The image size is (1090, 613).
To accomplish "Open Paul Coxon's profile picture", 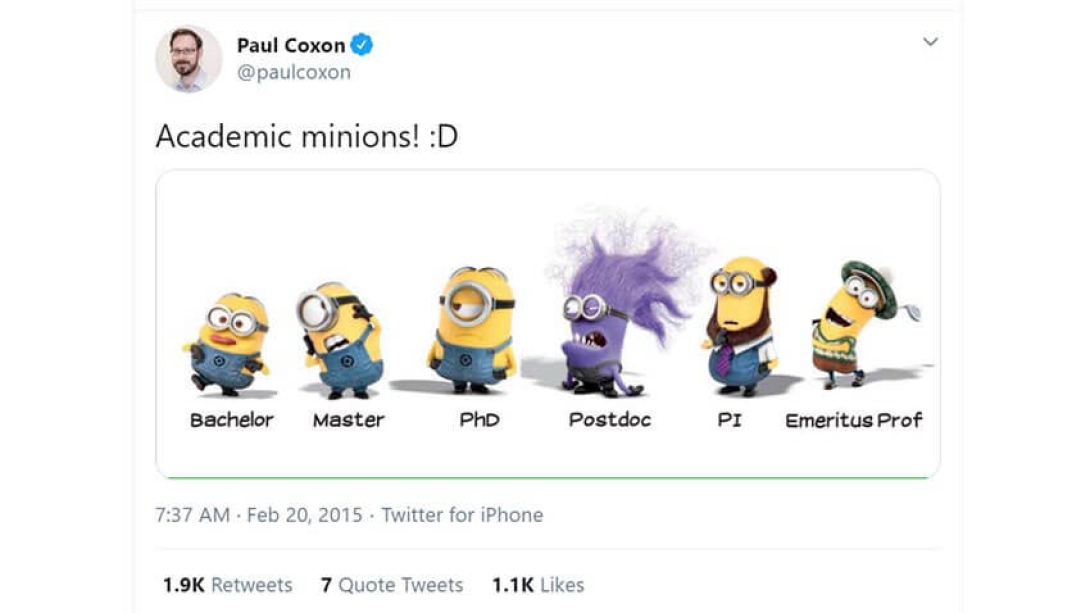I will 188,59.
